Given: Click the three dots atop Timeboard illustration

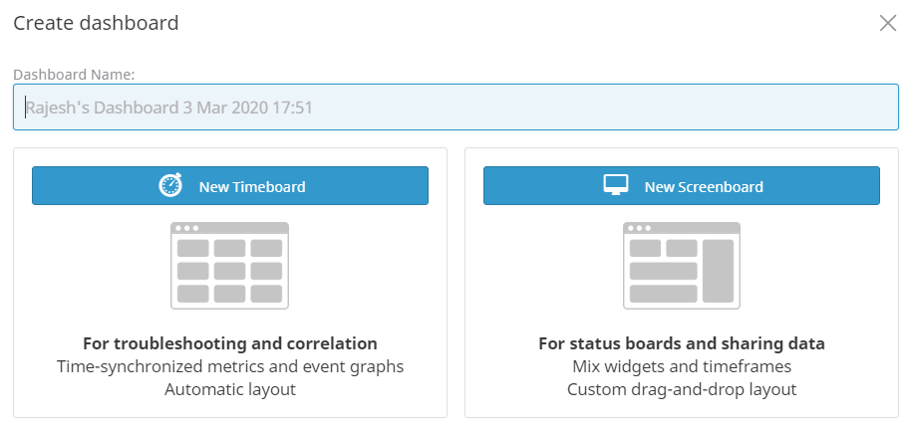Looking at the screenshot, I should click(x=186, y=228).
